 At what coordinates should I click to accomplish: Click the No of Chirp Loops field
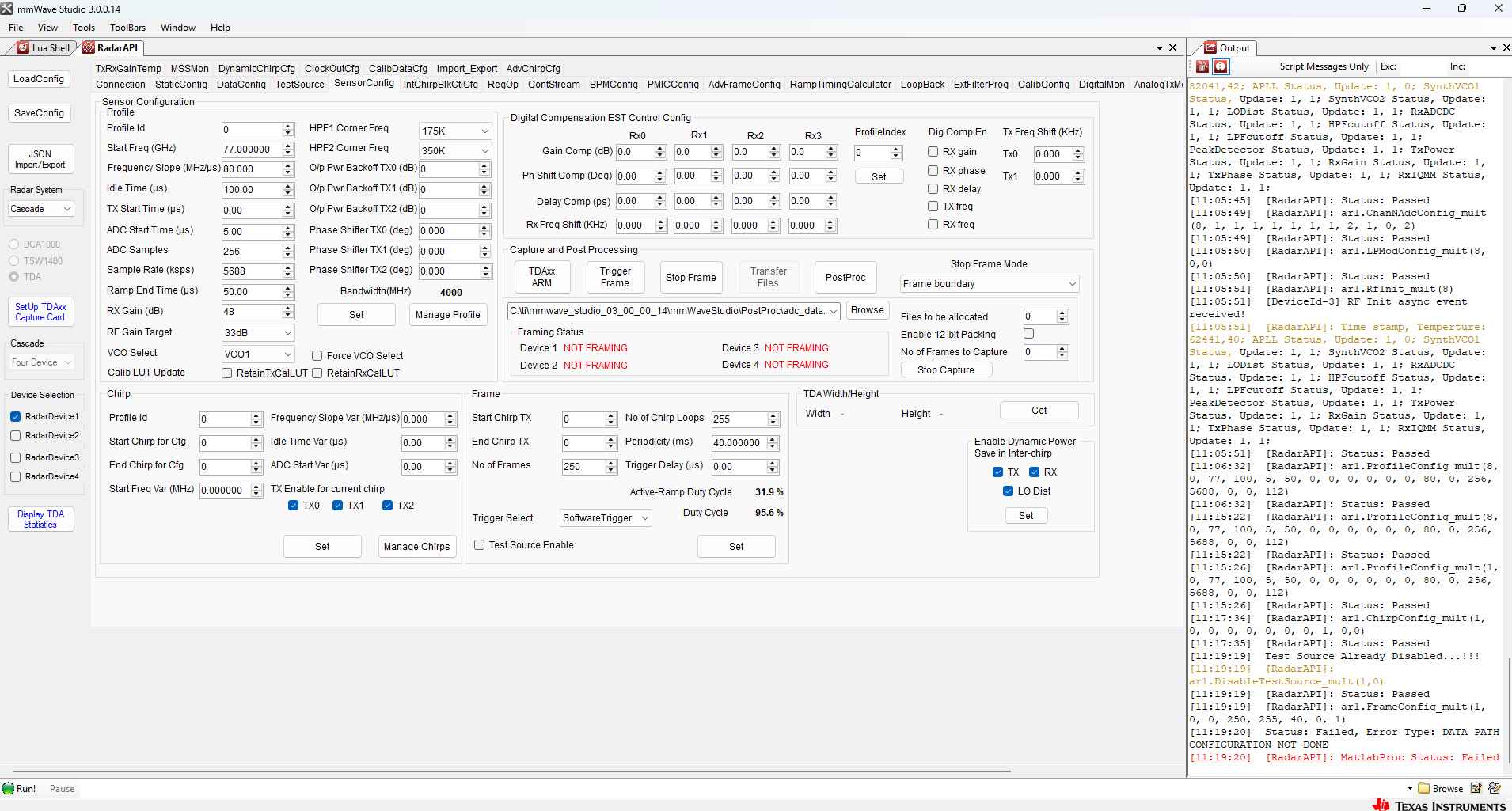pyautogui.click(x=739, y=419)
